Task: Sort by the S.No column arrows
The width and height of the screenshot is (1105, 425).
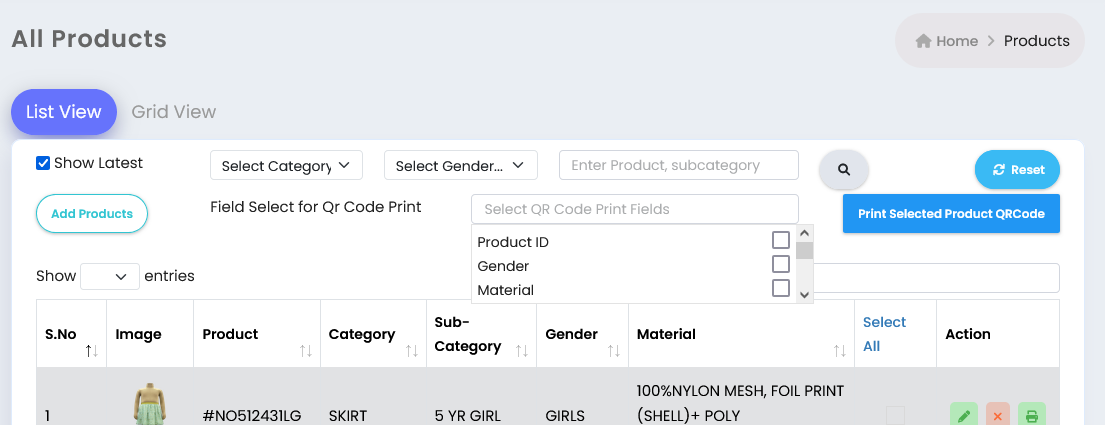Action: tap(92, 350)
